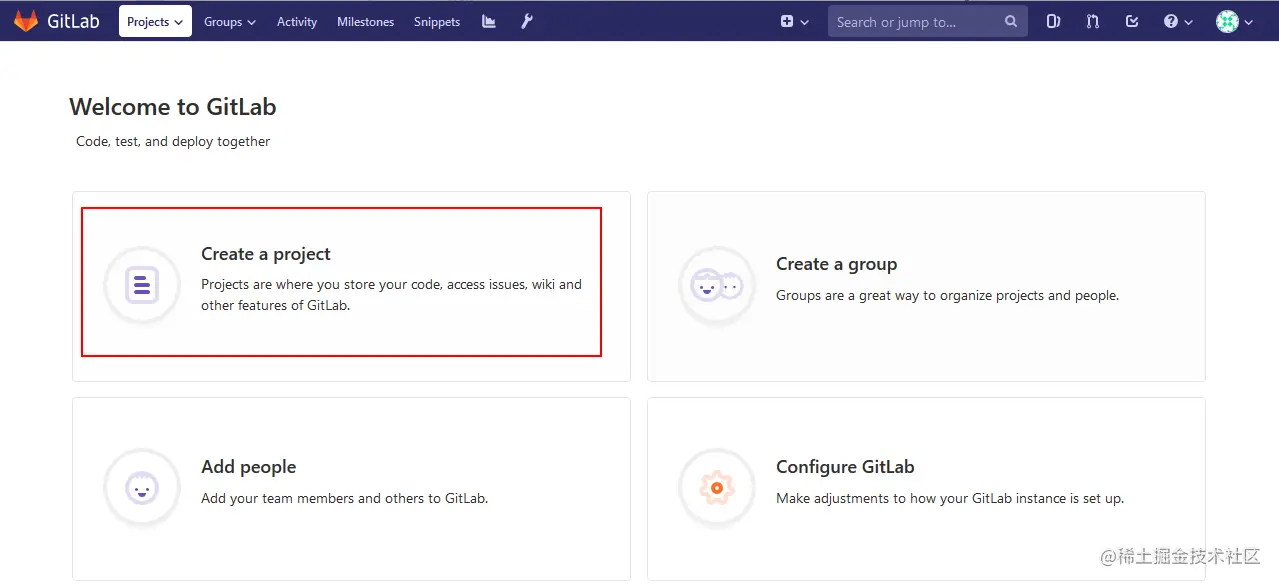Open the Merge requests icon
Screen dimensions: 1279x585
[x=1093, y=21]
